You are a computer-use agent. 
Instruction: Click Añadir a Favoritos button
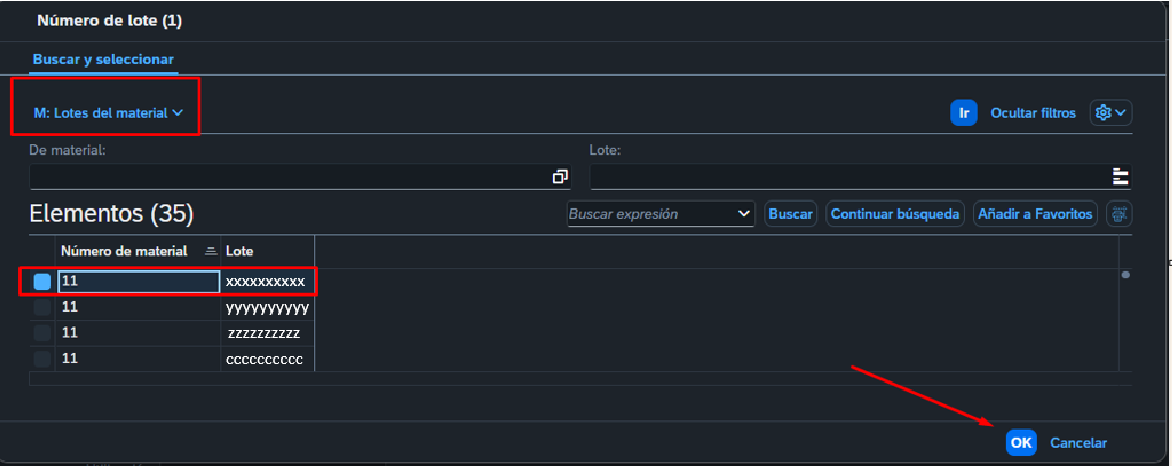(x=1034, y=213)
